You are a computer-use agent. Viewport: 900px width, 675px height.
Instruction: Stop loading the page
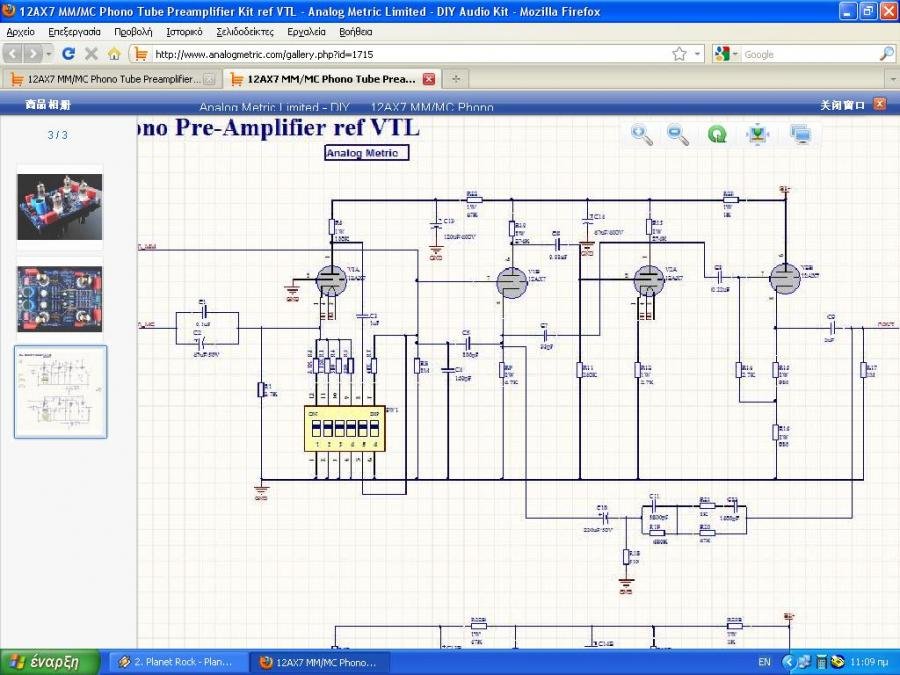[x=91, y=54]
